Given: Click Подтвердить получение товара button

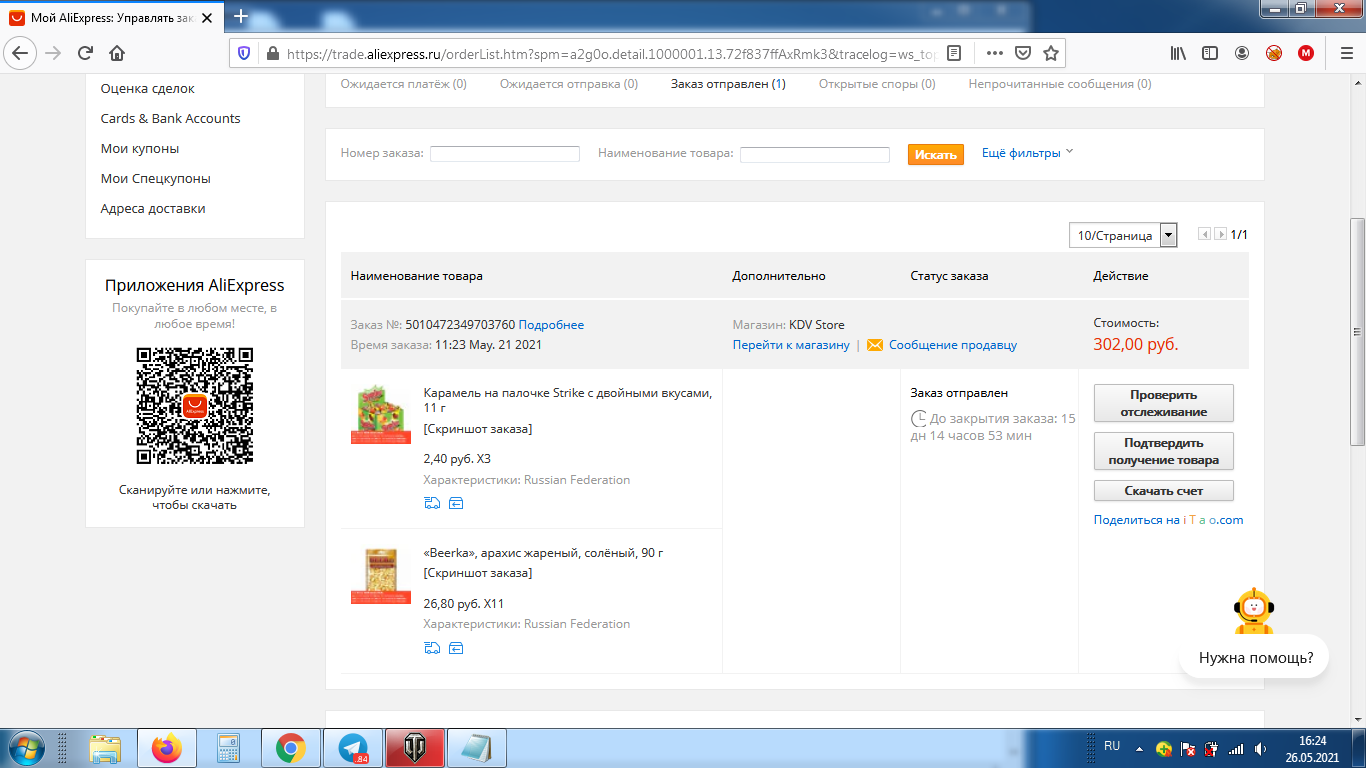Looking at the screenshot, I should (x=1164, y=451).
